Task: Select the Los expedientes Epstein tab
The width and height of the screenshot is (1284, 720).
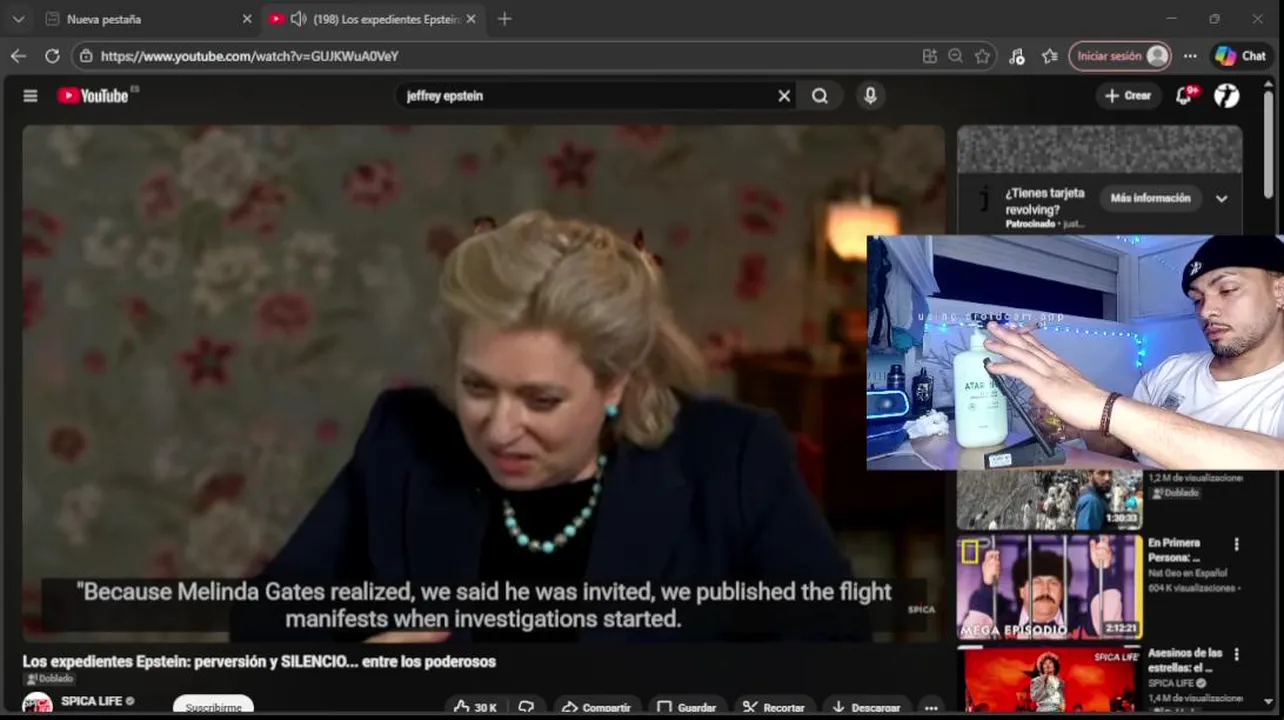Action: pyautogui.click(x=385, y=19)
